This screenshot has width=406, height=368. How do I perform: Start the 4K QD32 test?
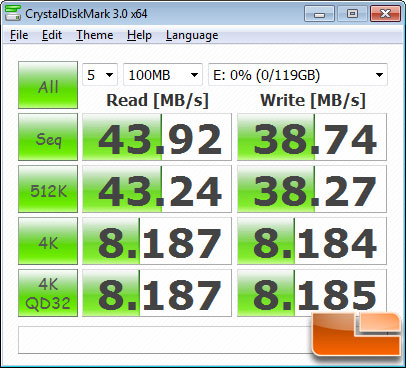pyautogui.click(x=48, y=293)
